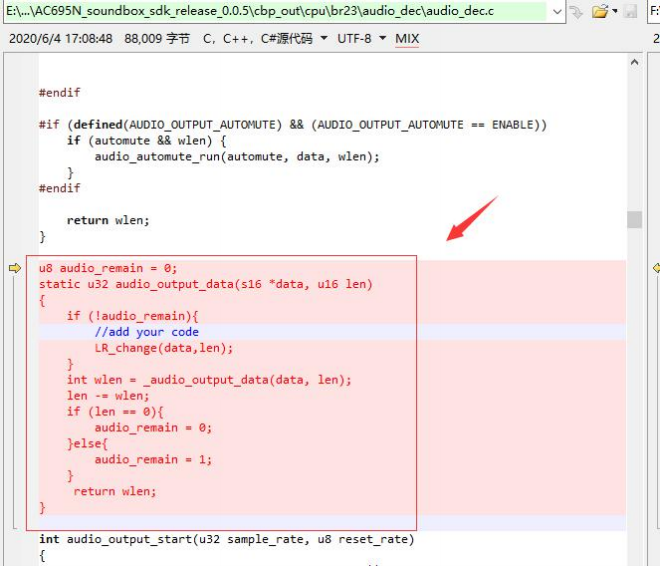Open the C, C++, C# source type dropdown
This screenshot has width=660, height=566.
click(324, 38)
